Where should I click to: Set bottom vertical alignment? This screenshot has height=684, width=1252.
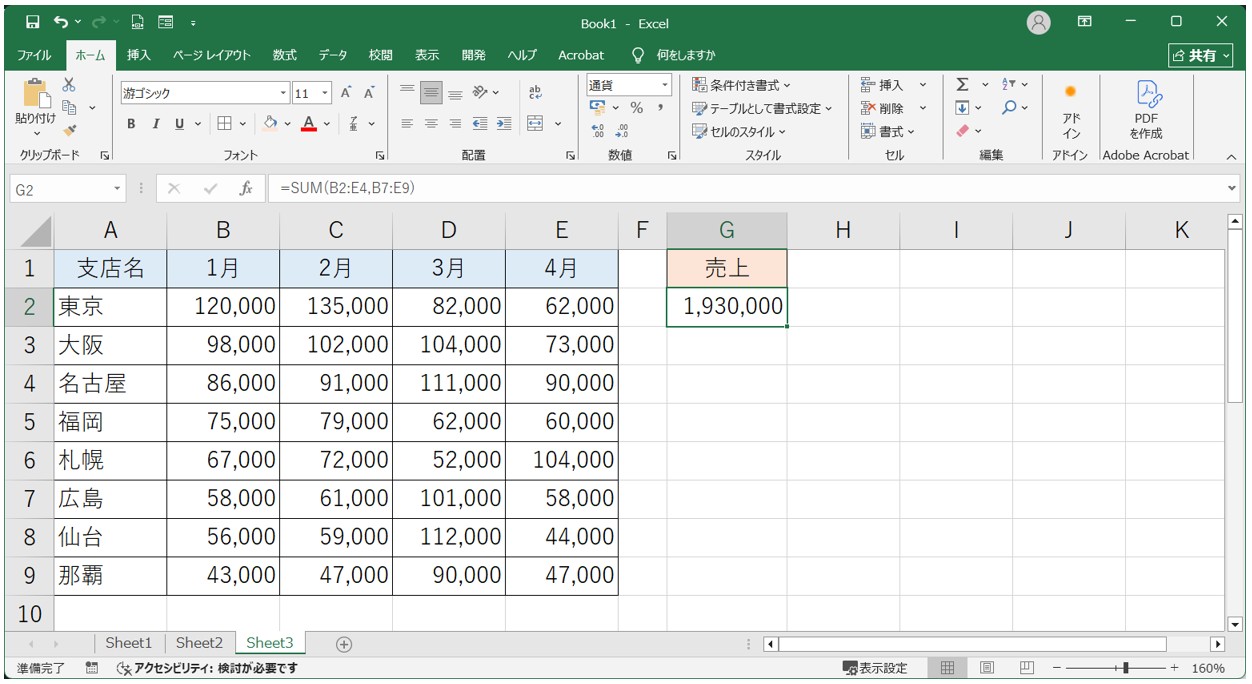tap(455, 93)
